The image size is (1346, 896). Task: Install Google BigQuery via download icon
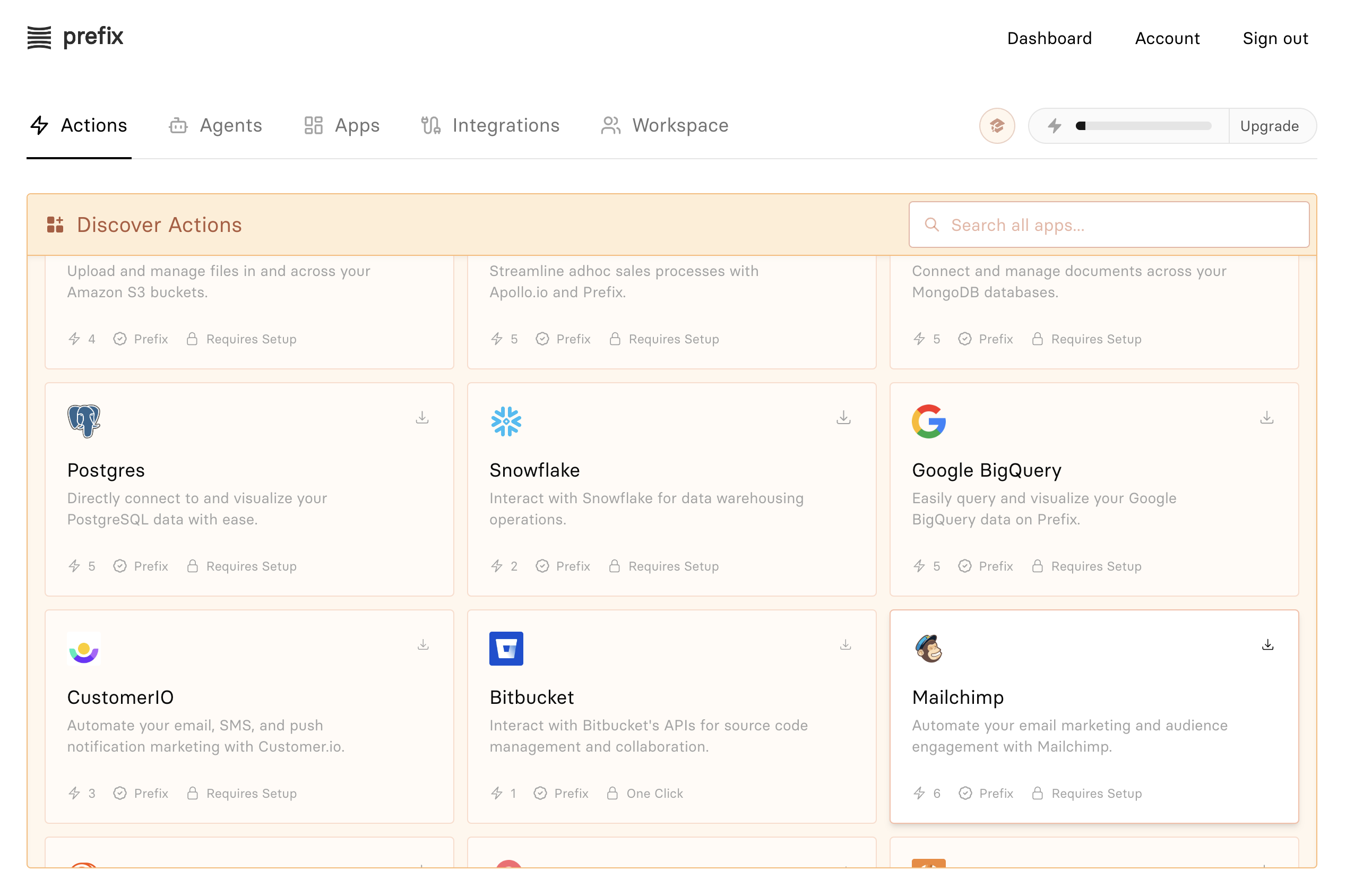coord(1266,418)
